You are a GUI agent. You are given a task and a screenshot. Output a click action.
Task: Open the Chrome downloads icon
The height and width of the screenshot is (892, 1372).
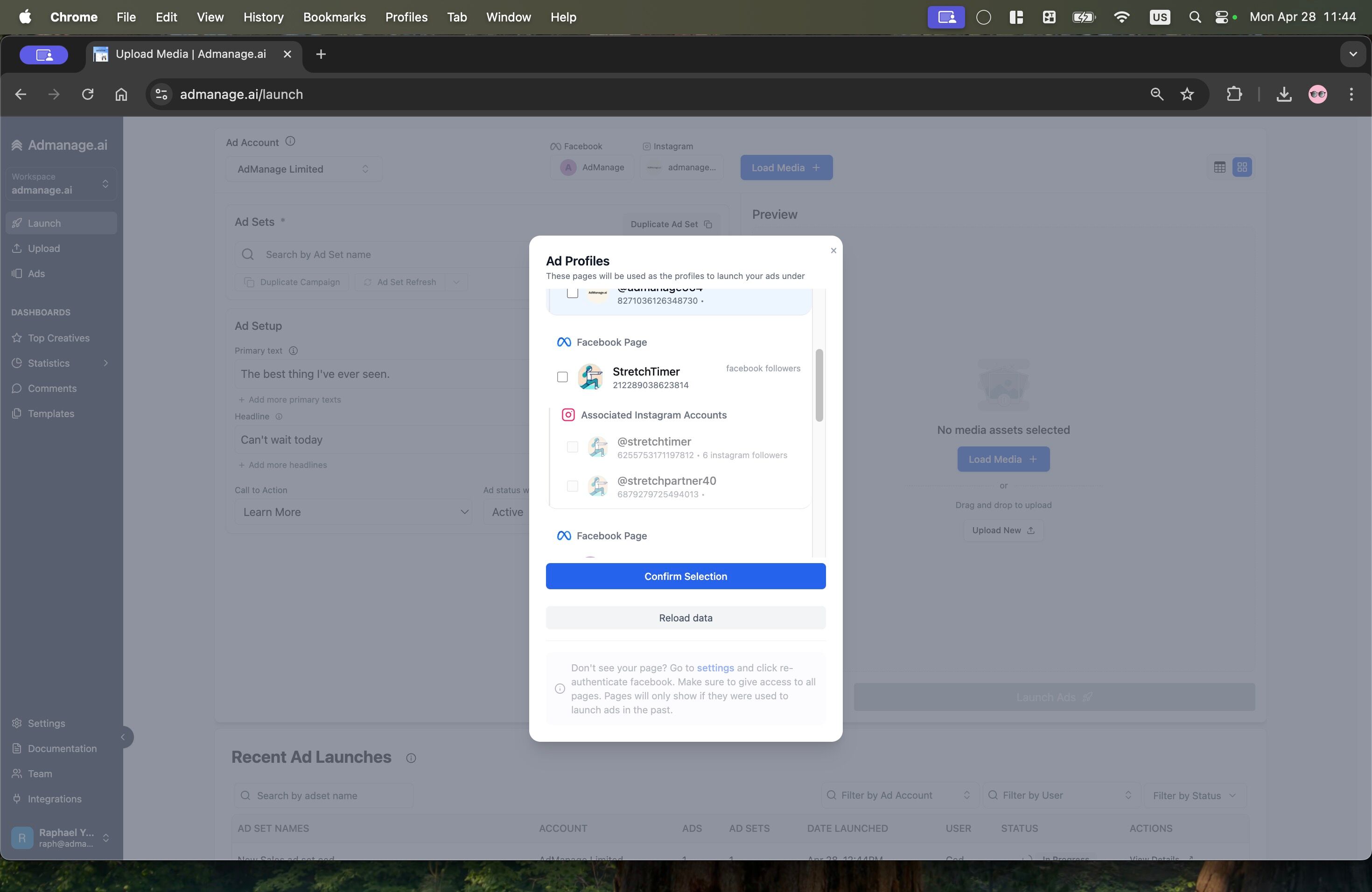coord(1283,94)
